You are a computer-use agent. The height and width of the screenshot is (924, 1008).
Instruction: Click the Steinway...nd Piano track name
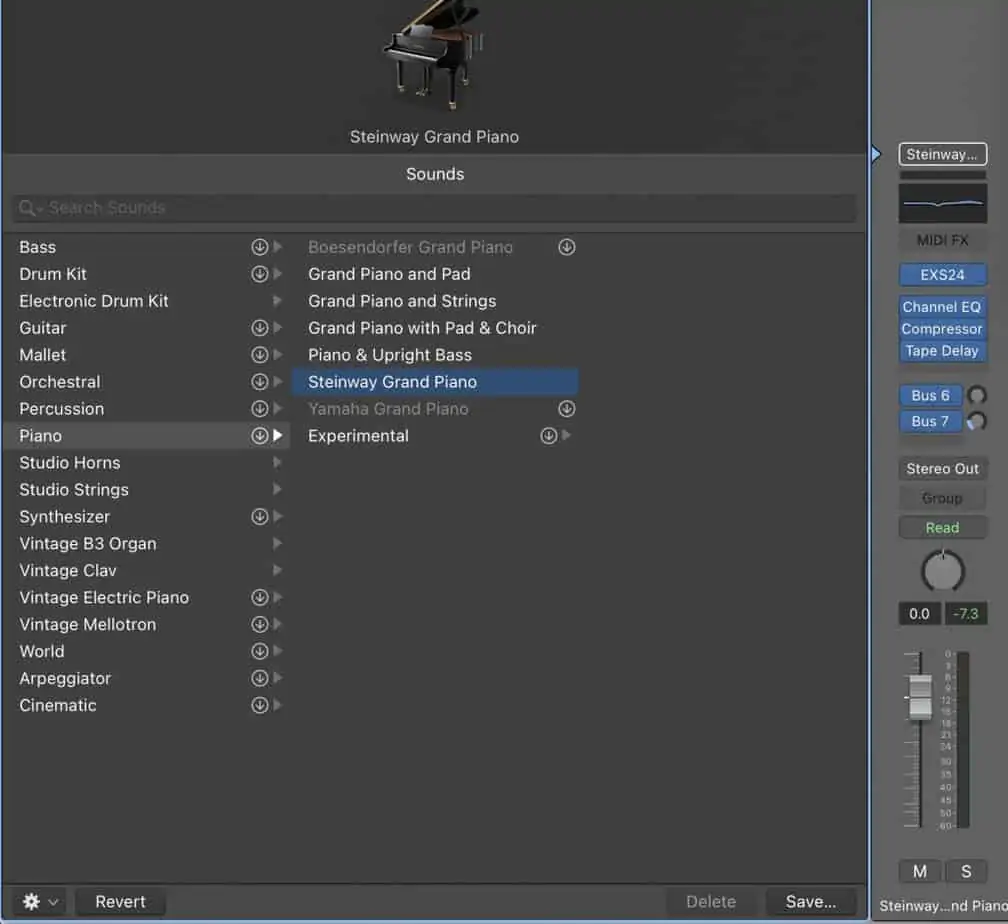click(x=943, y=906)
